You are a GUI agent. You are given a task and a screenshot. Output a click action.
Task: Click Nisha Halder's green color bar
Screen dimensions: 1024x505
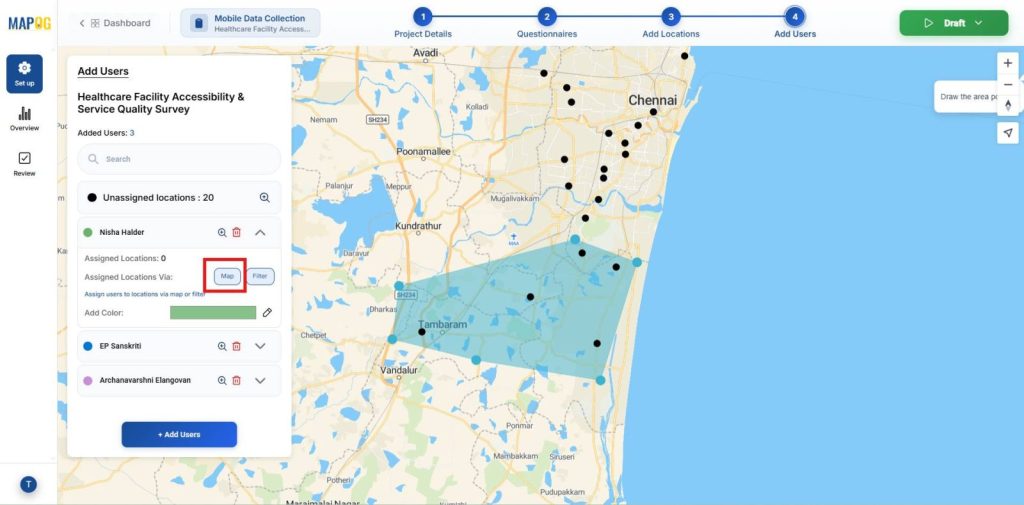tap(213, 313)
